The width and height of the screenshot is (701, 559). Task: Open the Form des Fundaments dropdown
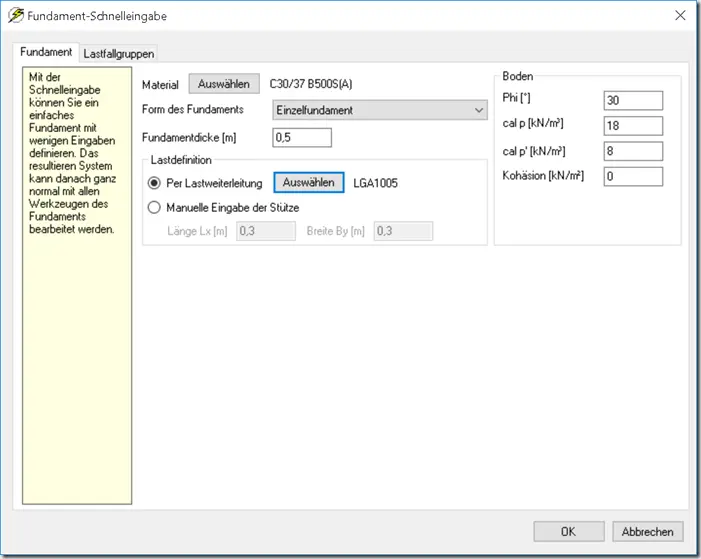pyautogui.click(x=380, y=110)
